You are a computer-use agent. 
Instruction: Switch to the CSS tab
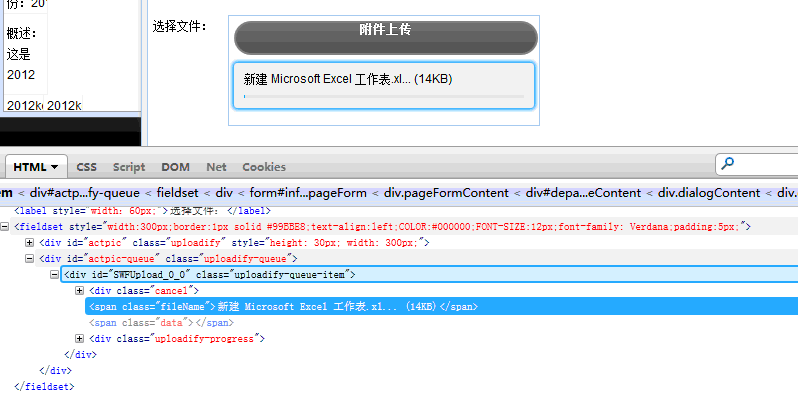click(x=87, y=167)
